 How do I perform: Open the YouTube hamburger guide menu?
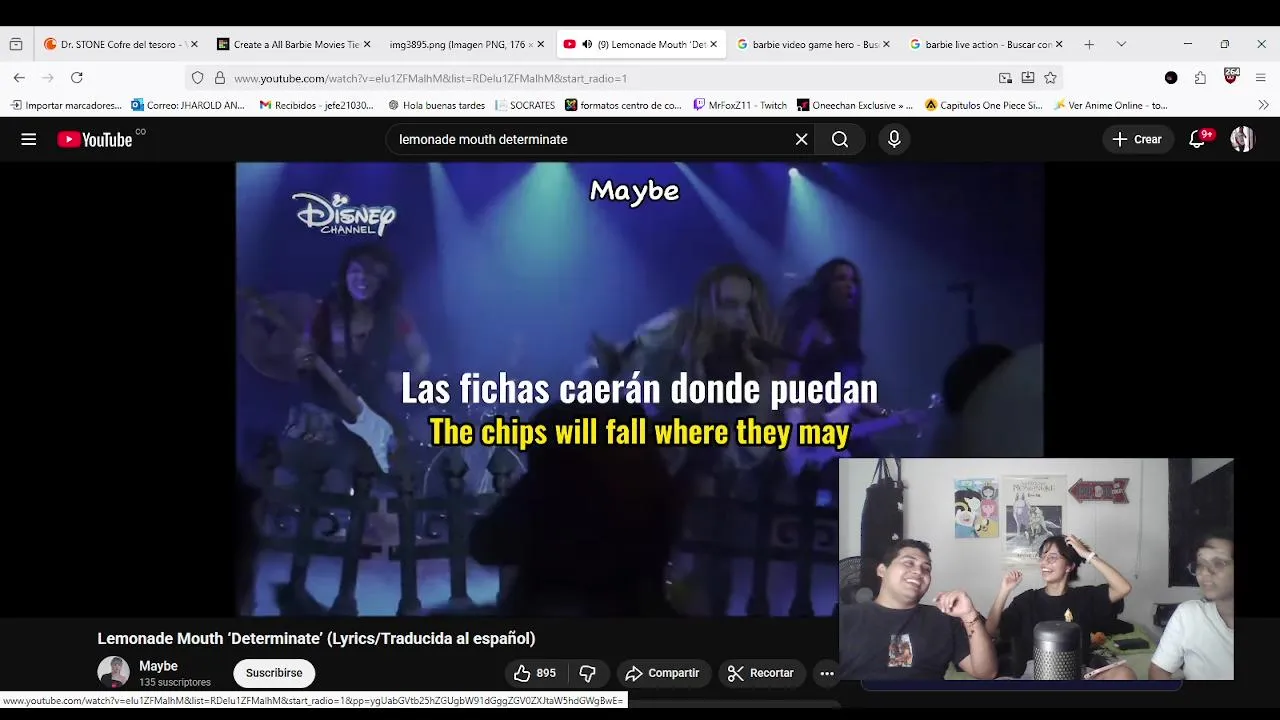tap(29, 140)
